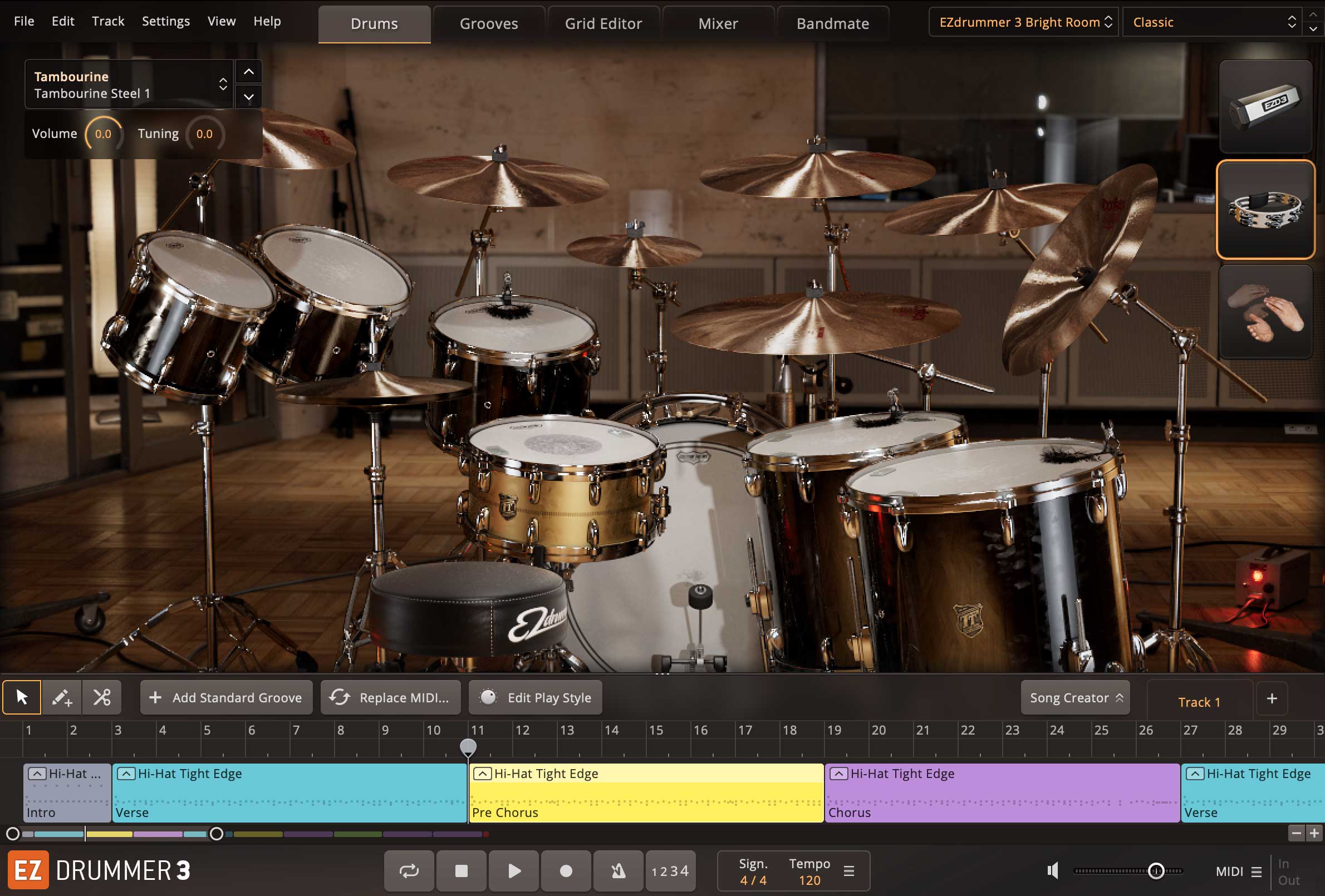Enable the 1234 count-in button
This screenshot has height=896, width=1325.
tap(670, 870)
